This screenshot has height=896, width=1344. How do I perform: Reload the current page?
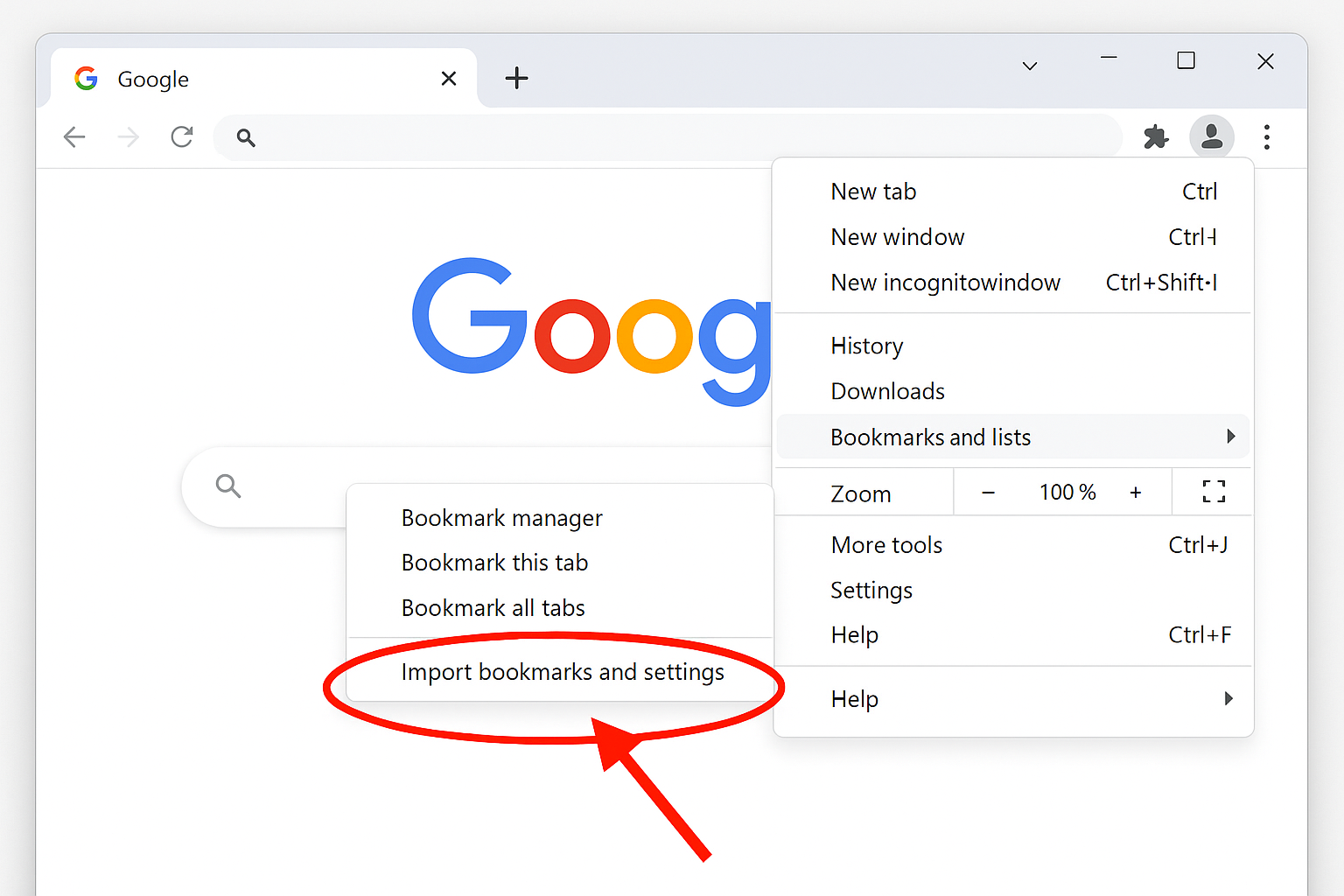click(181, 136)
